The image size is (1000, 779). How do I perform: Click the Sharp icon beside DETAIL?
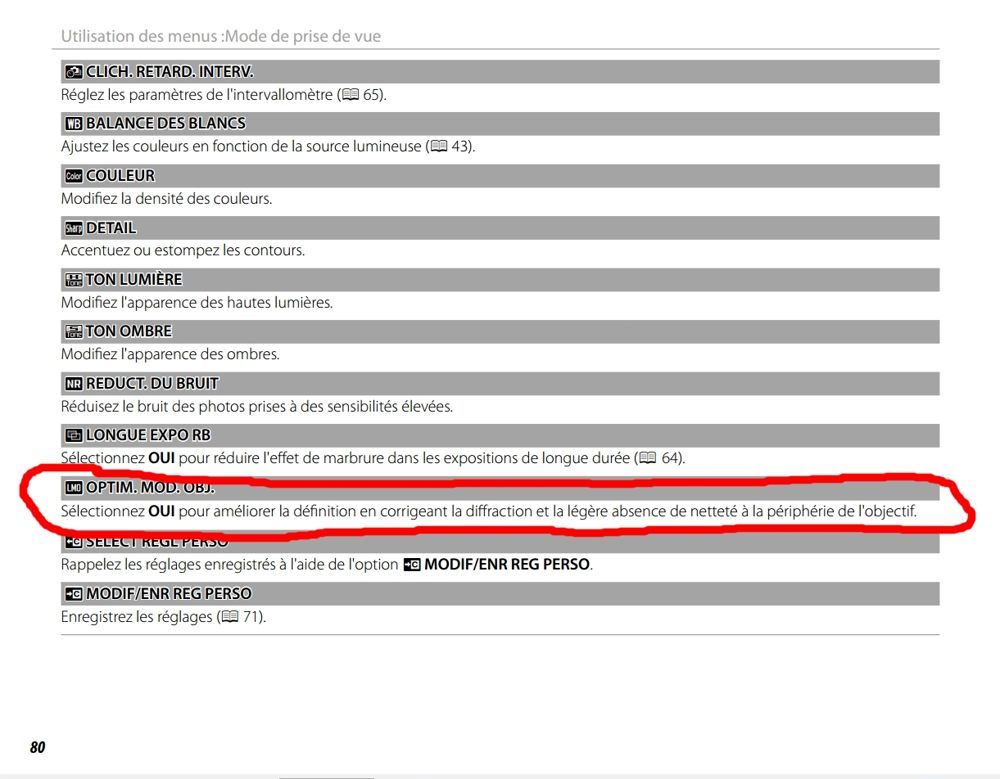point(73,228)
